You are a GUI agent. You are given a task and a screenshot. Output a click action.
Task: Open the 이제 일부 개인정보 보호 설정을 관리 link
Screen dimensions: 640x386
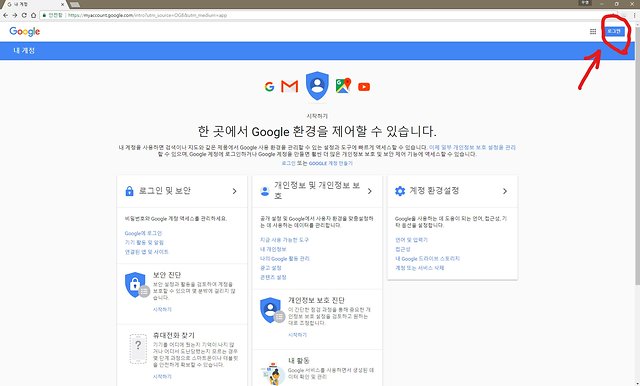[472, 147]
